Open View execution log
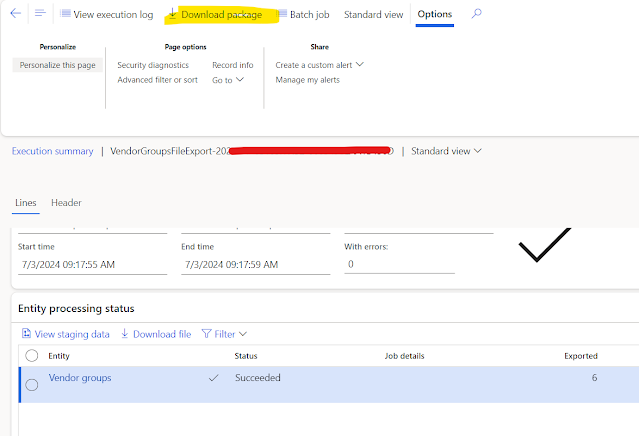Image resolution: width=639 pixels, height=436 pixels. (x=107, y=15)
